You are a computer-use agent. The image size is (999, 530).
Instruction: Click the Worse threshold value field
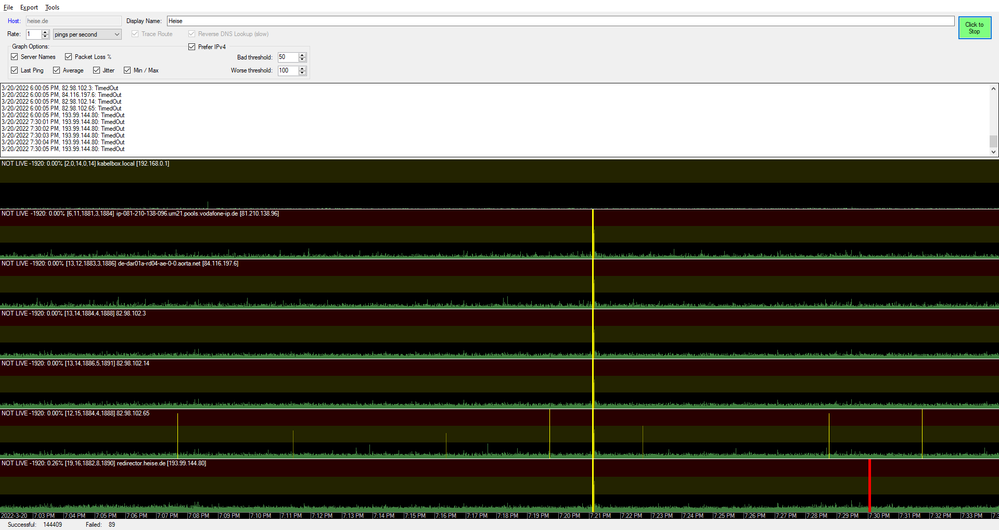click(287, 71)
